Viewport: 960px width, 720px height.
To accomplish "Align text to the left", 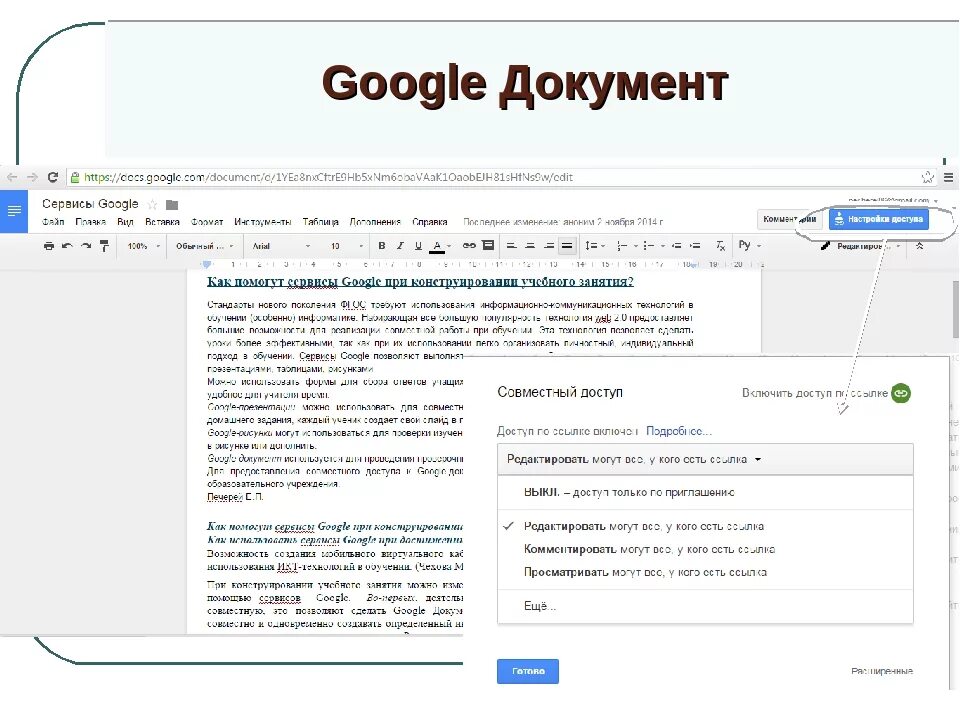I will coord(511,246).
